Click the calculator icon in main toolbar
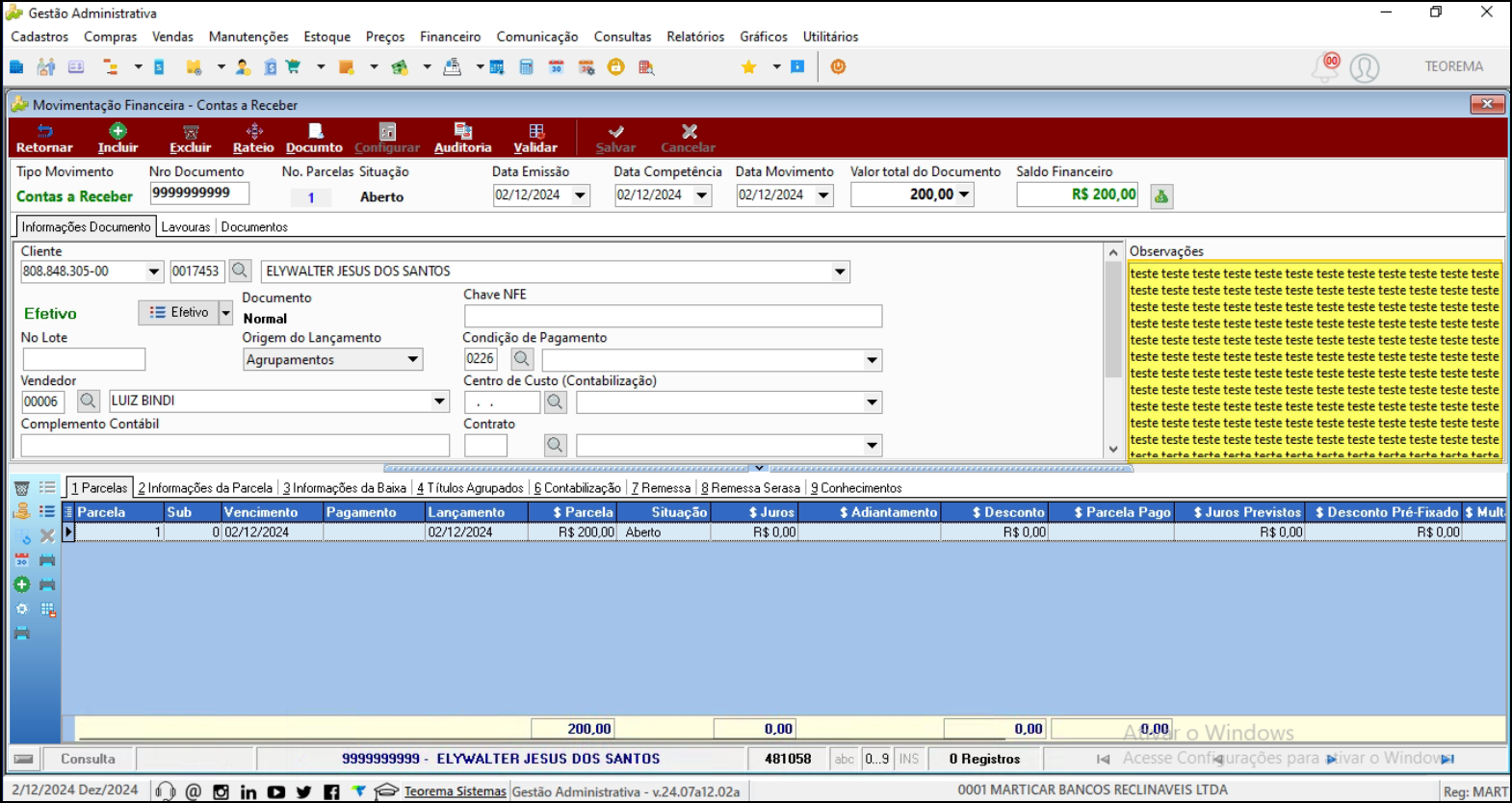The height and width of the screenshot is (803, 1512). click(x=526, y=66)
